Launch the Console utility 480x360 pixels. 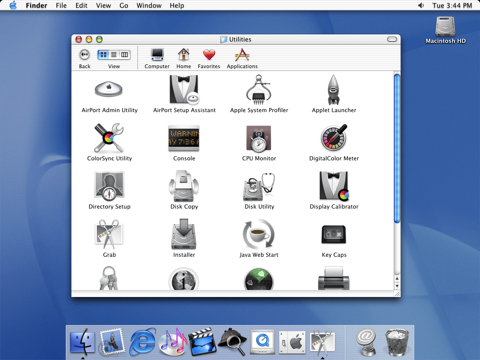(184, 138)
